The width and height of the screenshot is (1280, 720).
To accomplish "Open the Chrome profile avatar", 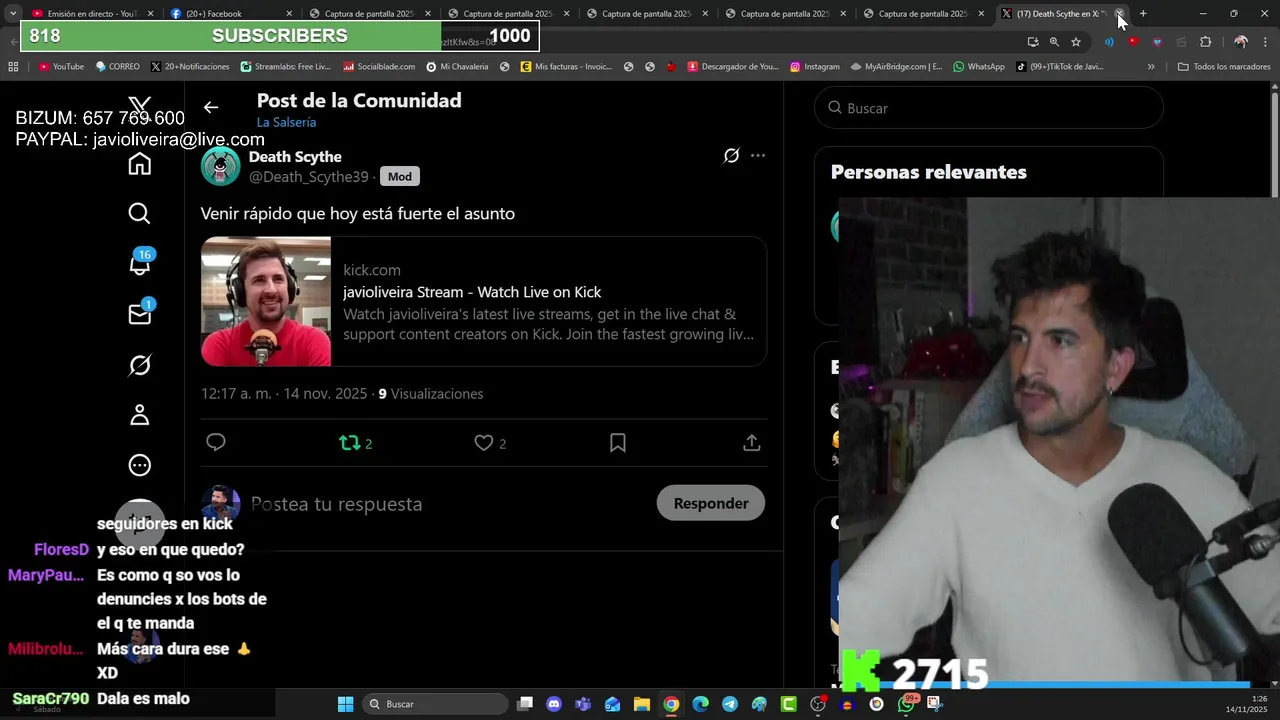I will pos(1241,42).
